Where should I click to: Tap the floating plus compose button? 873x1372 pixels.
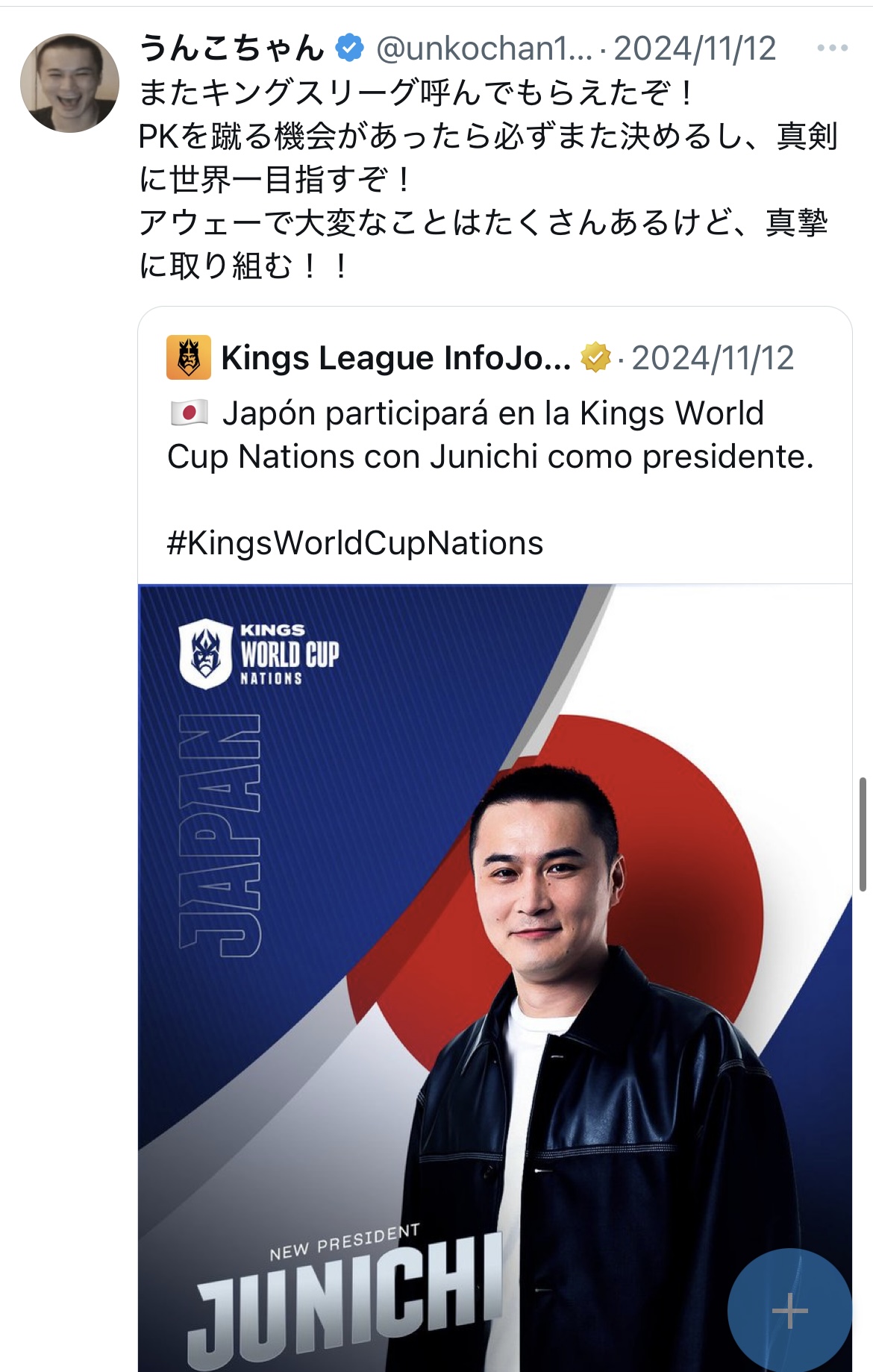pos(789,1311)
